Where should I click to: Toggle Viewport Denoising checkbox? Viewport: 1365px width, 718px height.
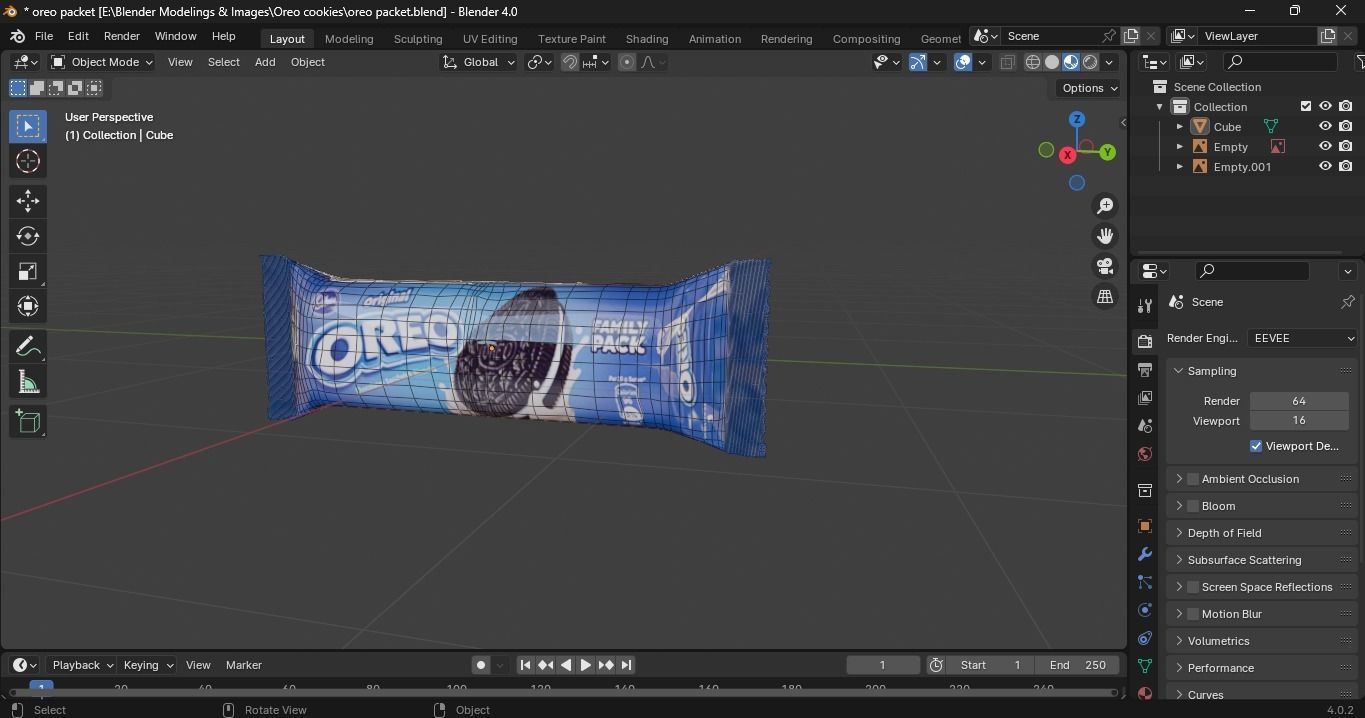coord(1256,446)
